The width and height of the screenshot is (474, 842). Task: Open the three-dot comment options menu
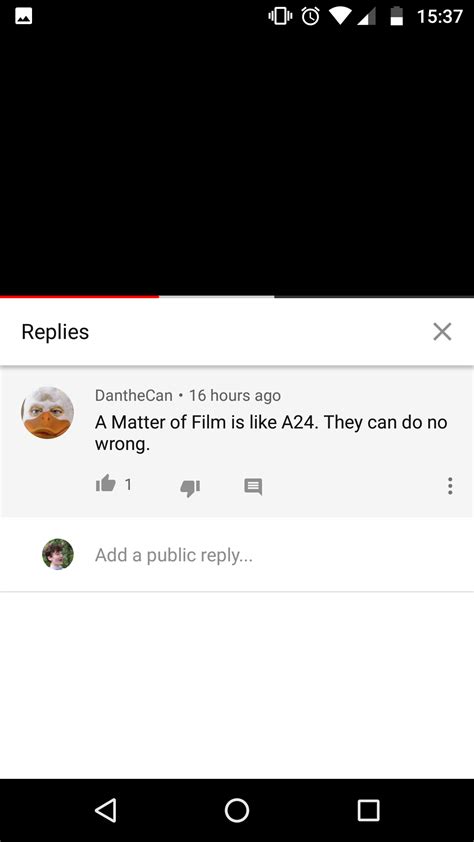click(450, 485)
